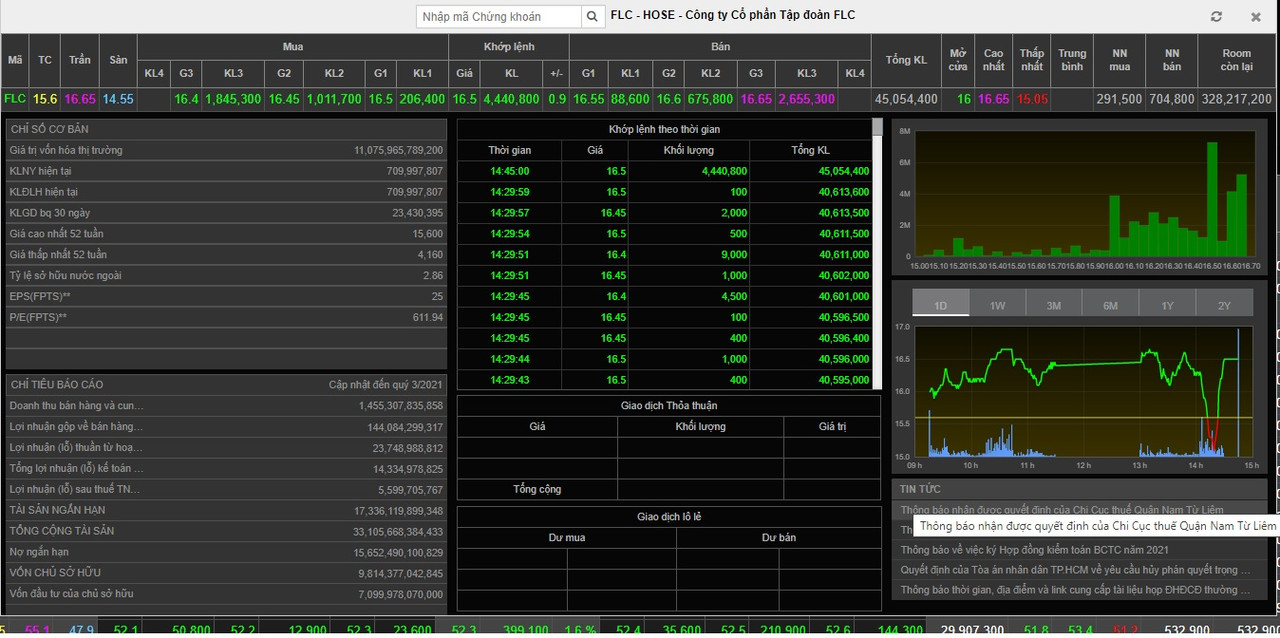This screenshot has height=638, width=1280.
Task: Click buy volume 206,400 cell
Action: pyautogui.click(x=422, y=99)
